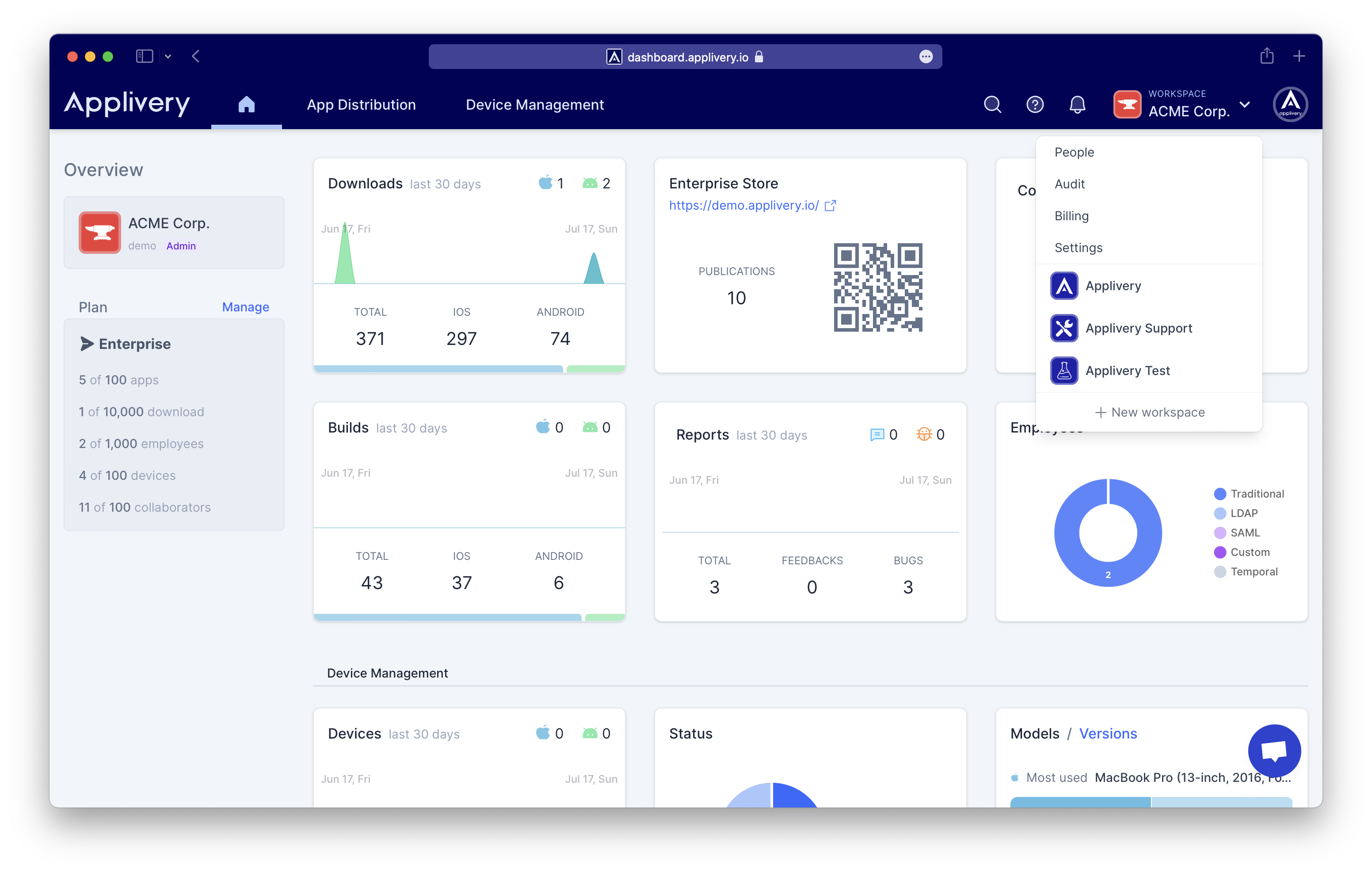Open the user profile avatar
The width and height of the screenshot is (1372, 873).
pos(1290,104)
